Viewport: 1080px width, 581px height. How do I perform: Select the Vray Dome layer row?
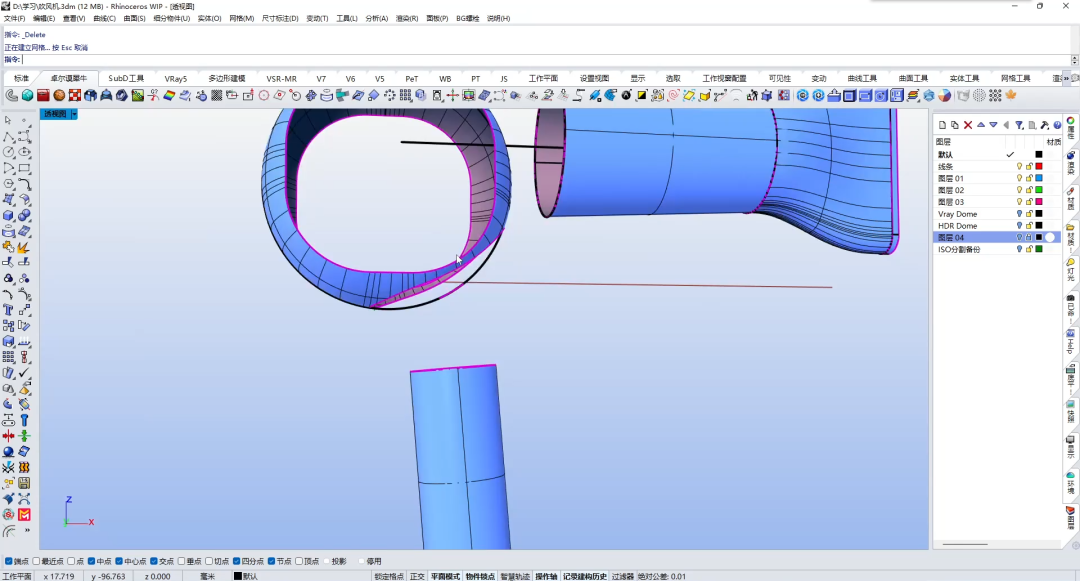pos(997,214)
